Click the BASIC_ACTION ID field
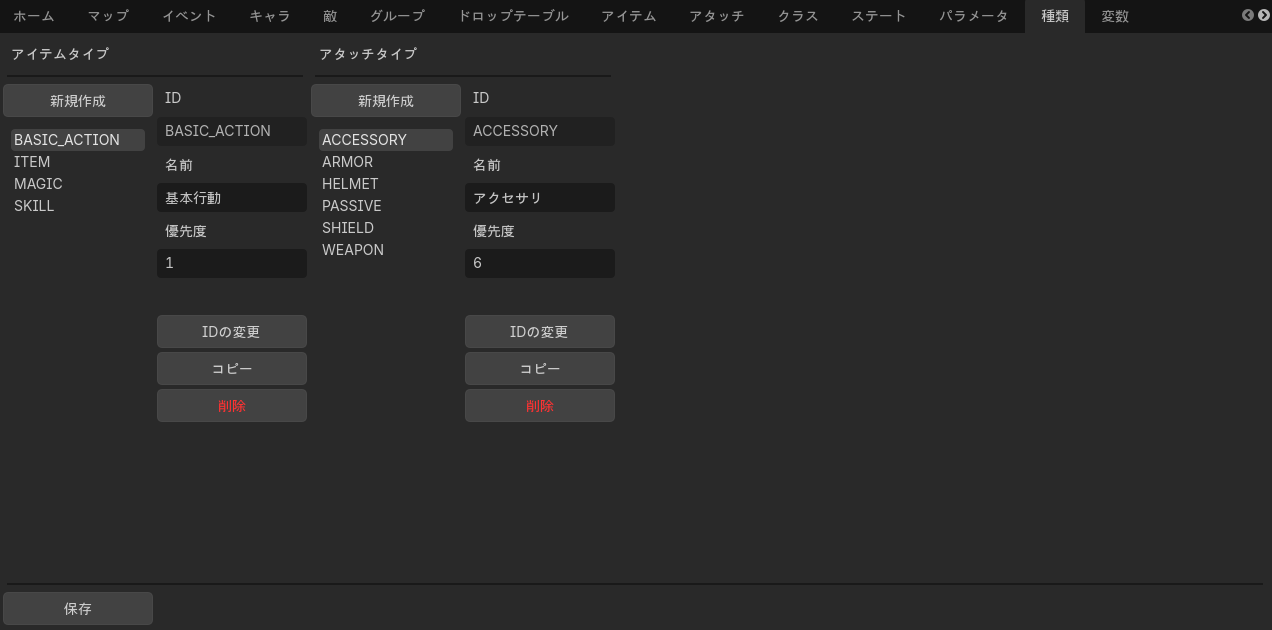The image size is (1272, 630). 232,131
